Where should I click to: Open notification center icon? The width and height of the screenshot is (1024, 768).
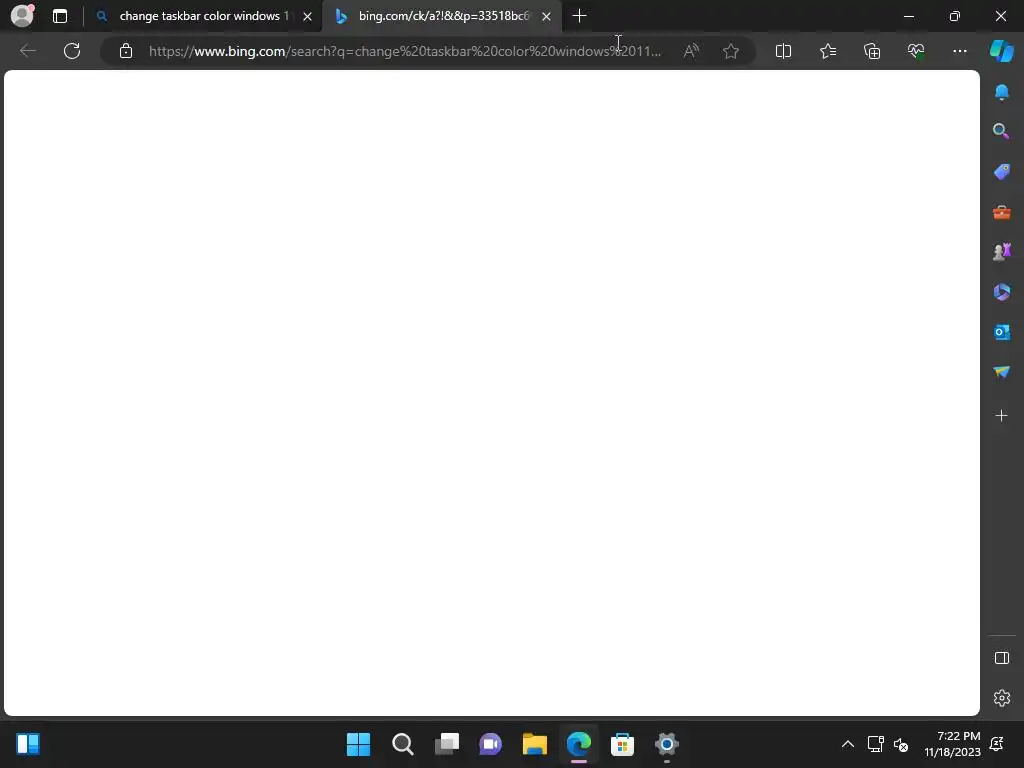pos(997,744)
